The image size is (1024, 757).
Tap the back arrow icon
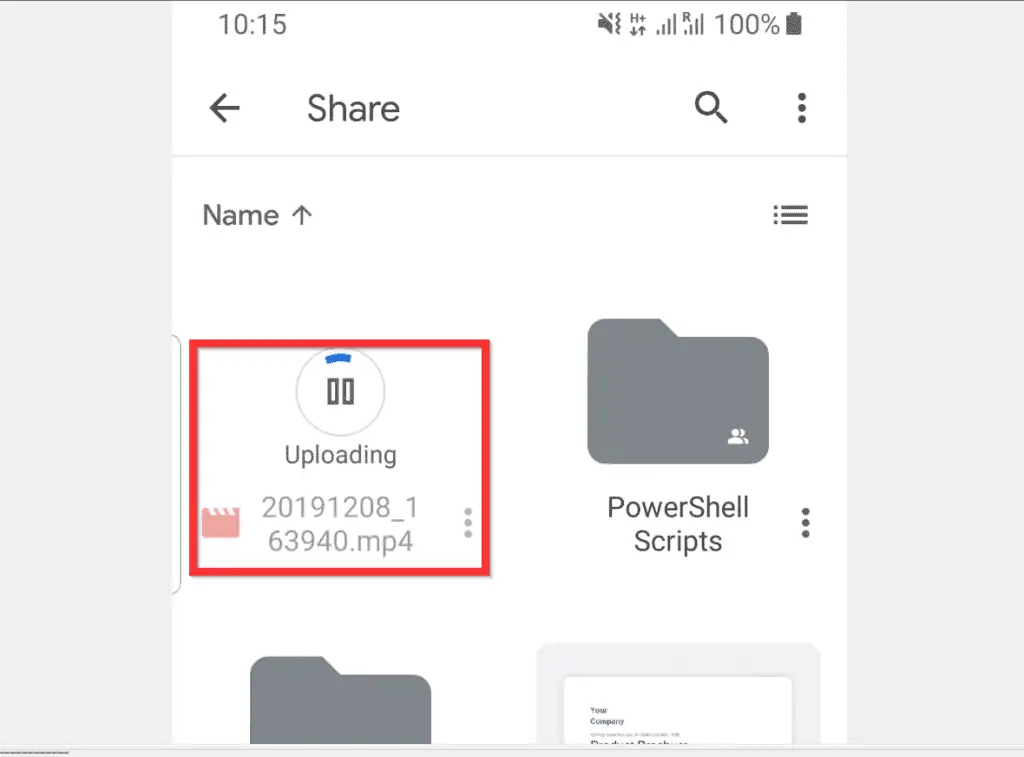click(x=225, y=108)
